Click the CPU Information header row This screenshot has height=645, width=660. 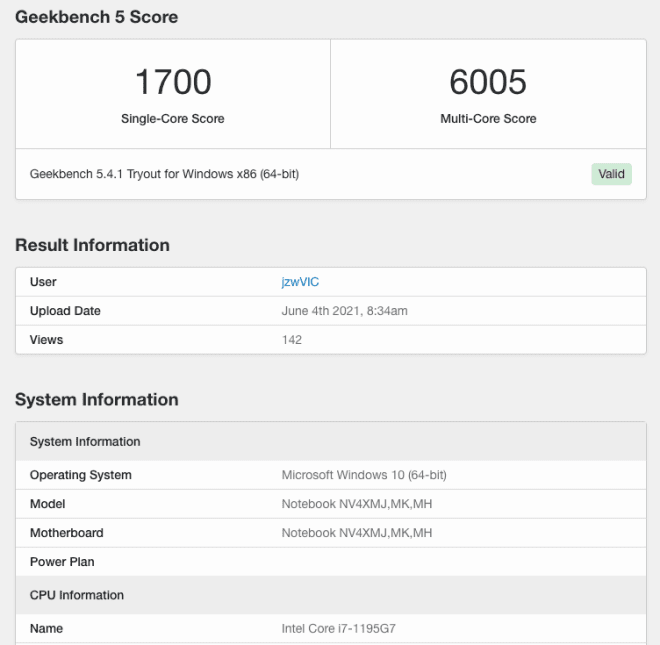pyautogui.click(x=331, y=595)
